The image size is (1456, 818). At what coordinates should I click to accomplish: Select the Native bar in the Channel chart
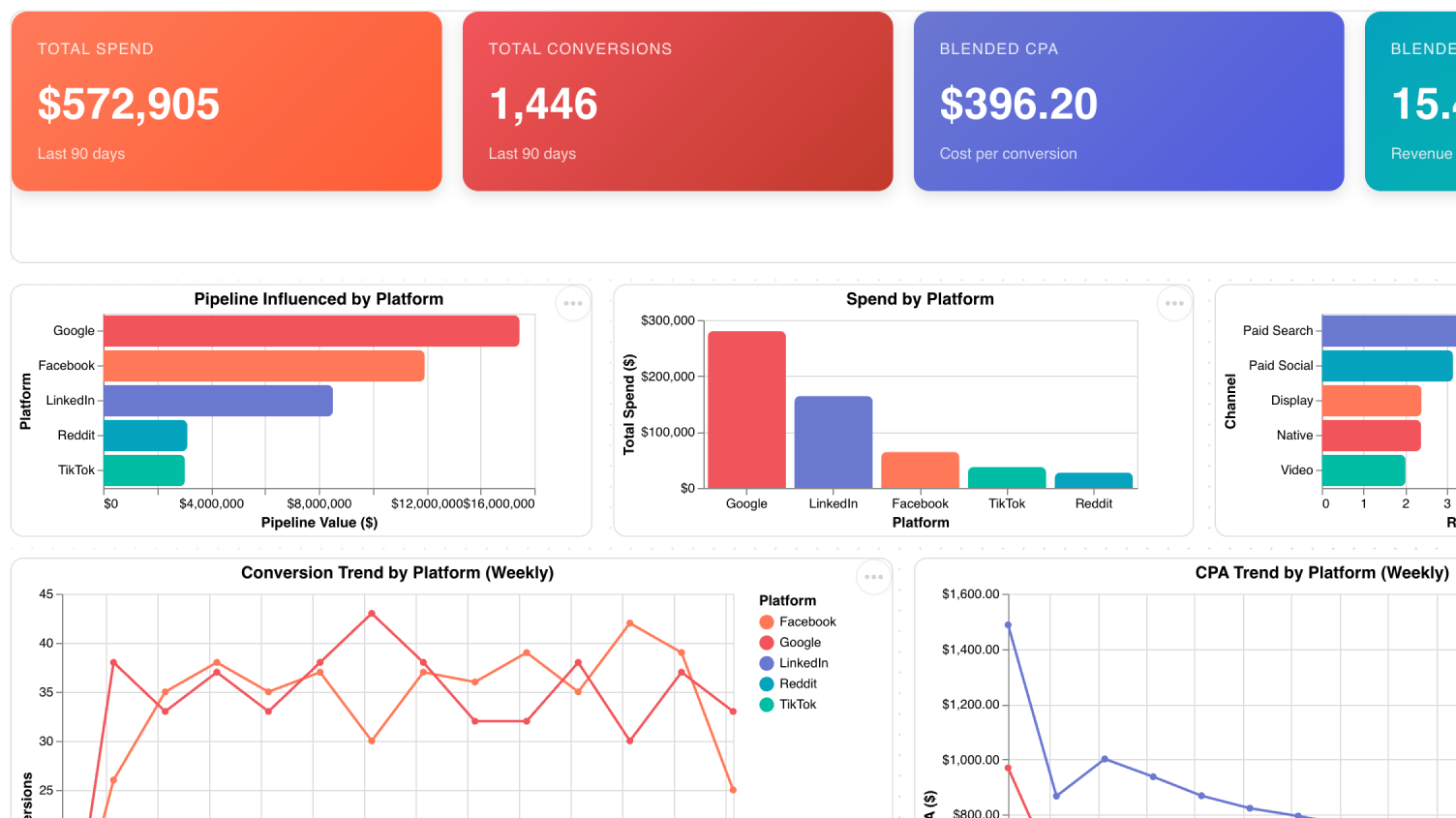(x=1372, y=436)
